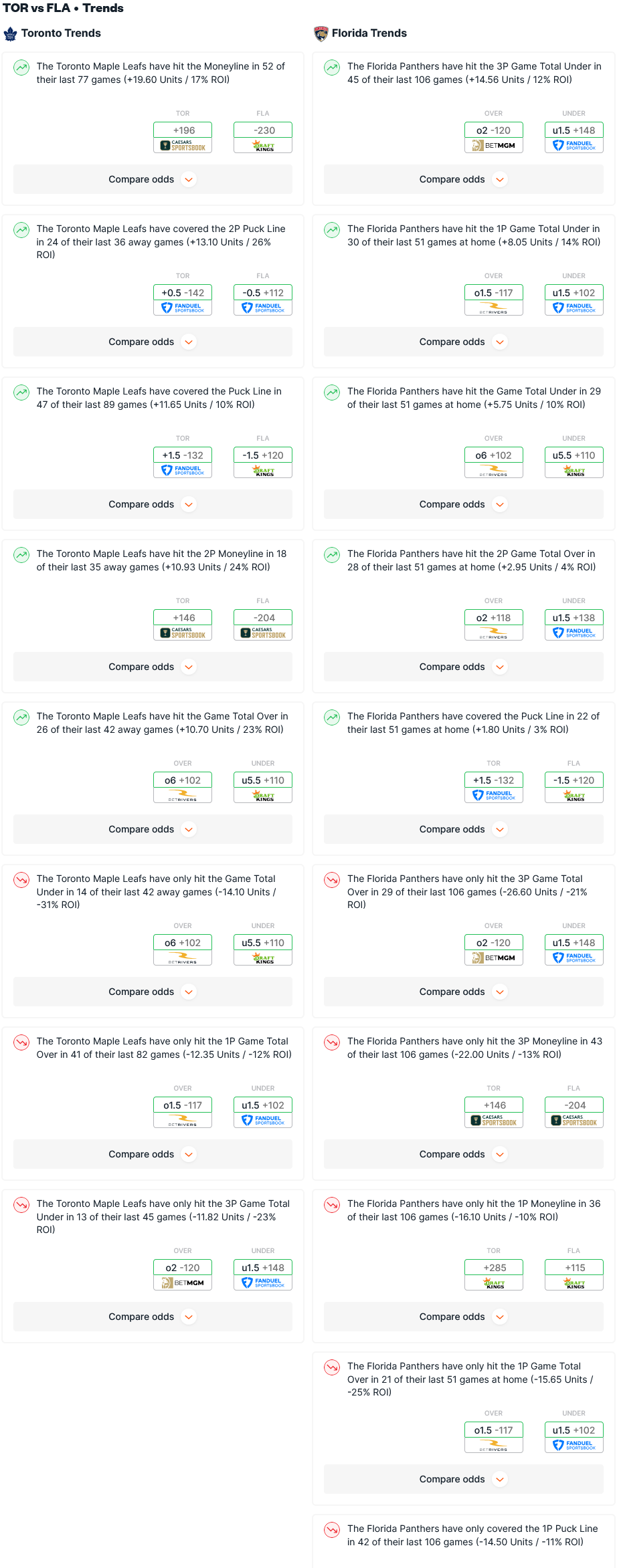The height and width of the screenshot is (1568, 617).
Task: Click BetRivers logo under o1.5 -117 Florida 1P Under
Action: coord(494,308)
